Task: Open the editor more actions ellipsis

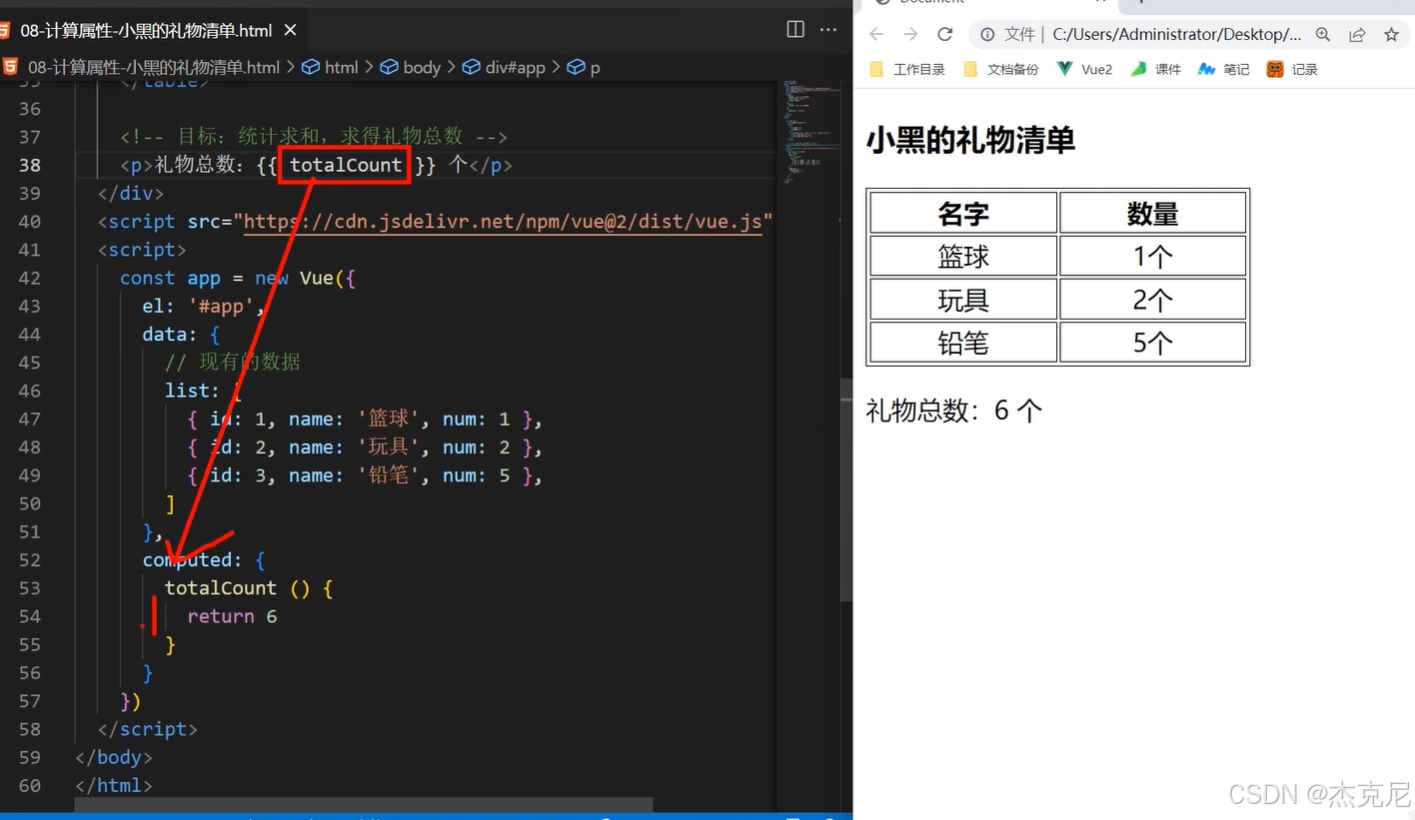Action: point(829,29)
